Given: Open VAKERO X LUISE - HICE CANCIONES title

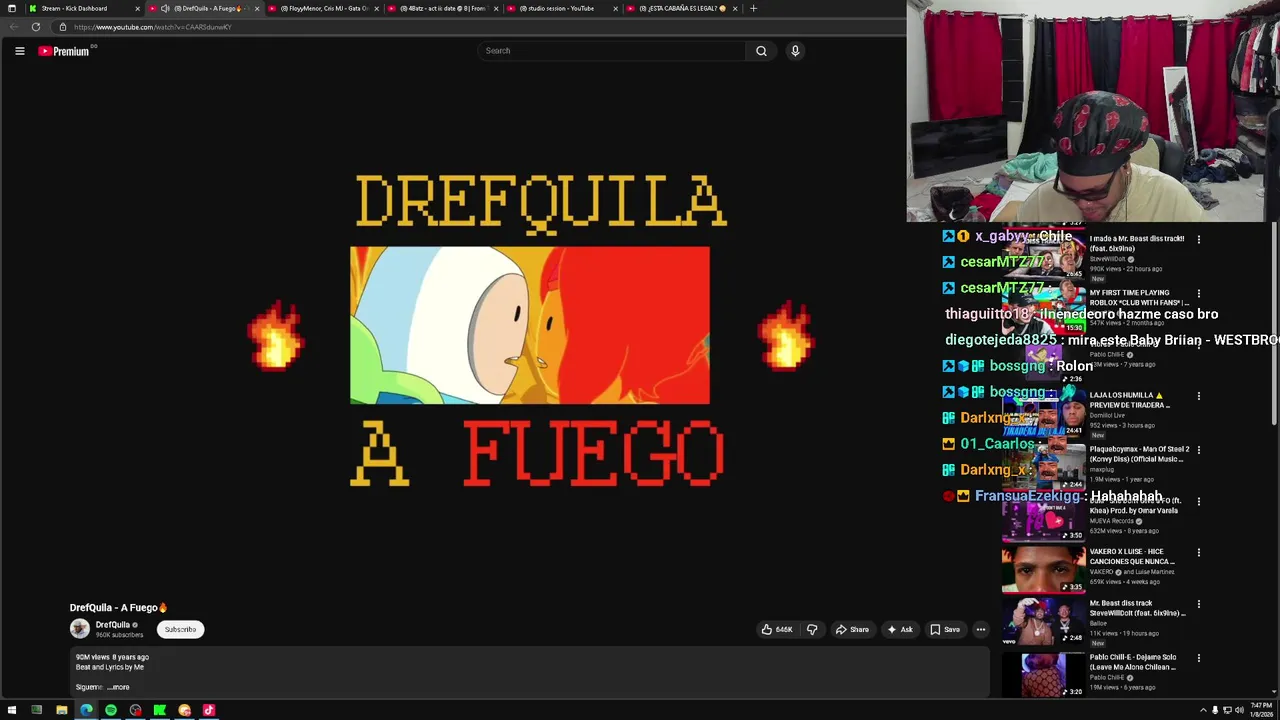Looking at the screenshot, I should 1132,556.
